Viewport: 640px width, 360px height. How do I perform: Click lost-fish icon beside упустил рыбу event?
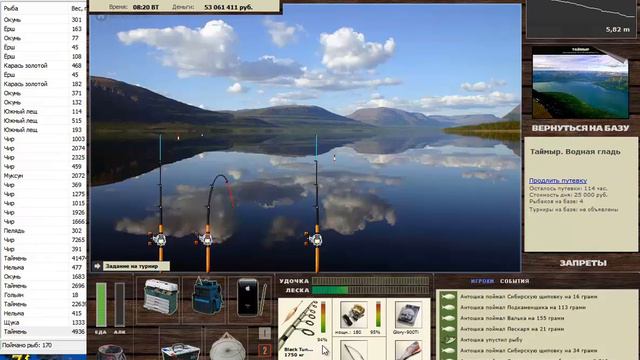click(448, 340)
